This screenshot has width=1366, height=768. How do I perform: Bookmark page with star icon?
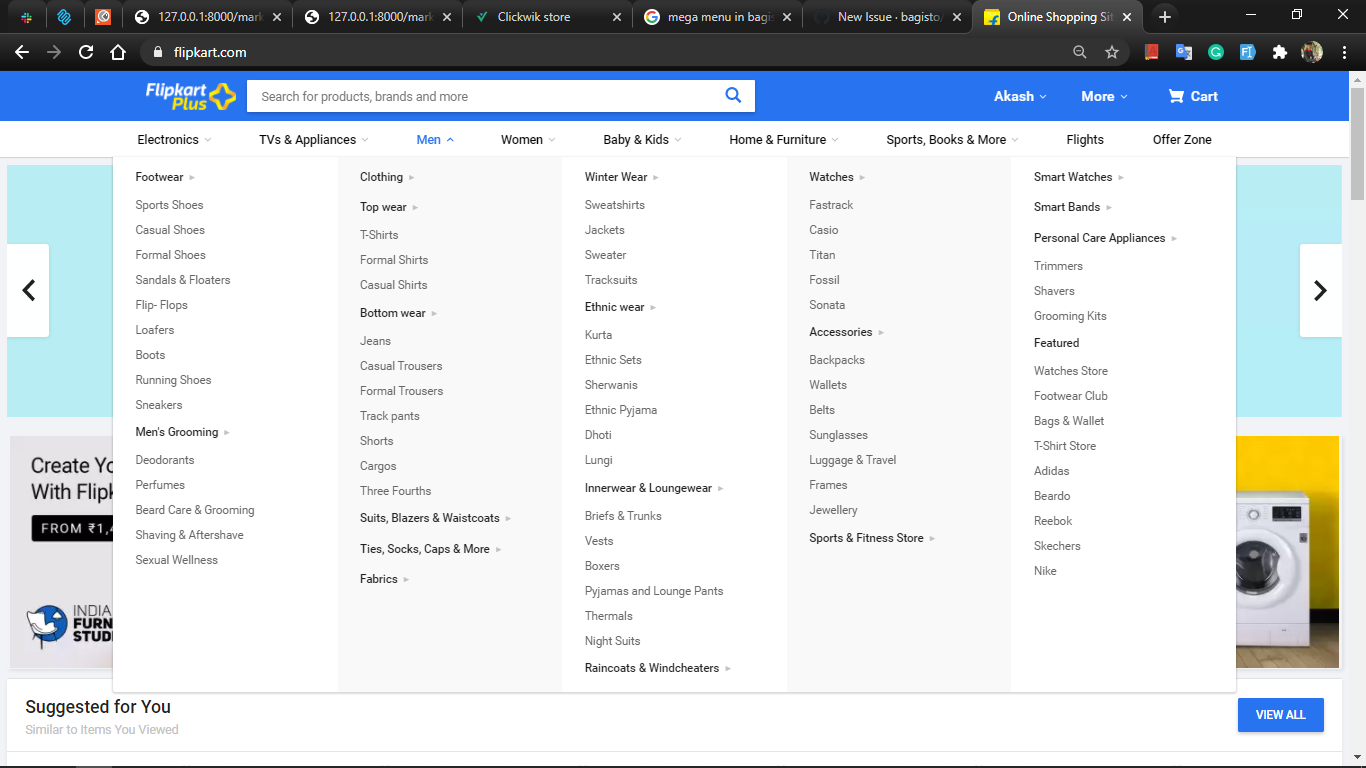(1112, 52)
